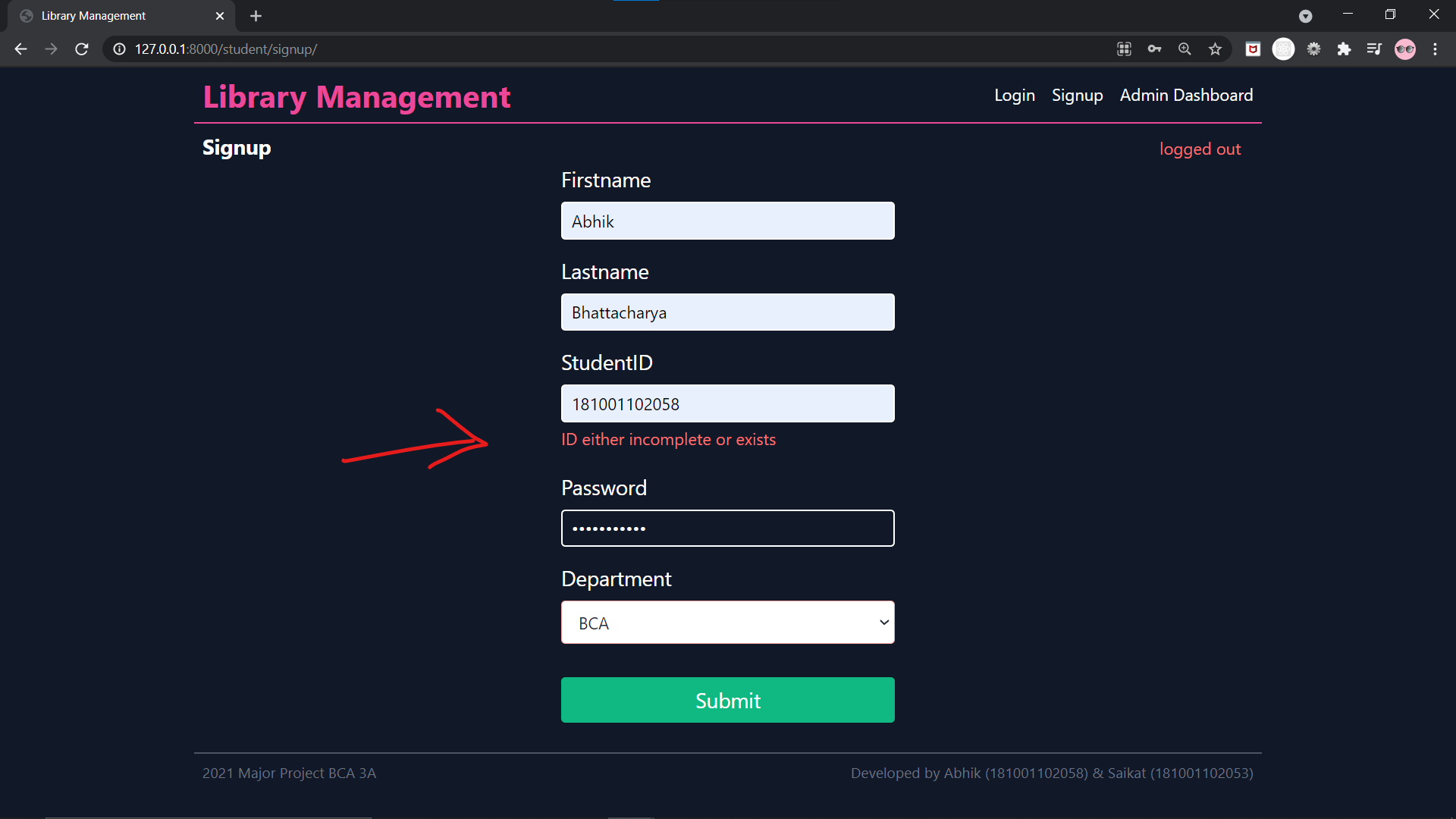This screenshot has width=1456, height=819.
Task: Click the Library Management title link
Action: 356,97
